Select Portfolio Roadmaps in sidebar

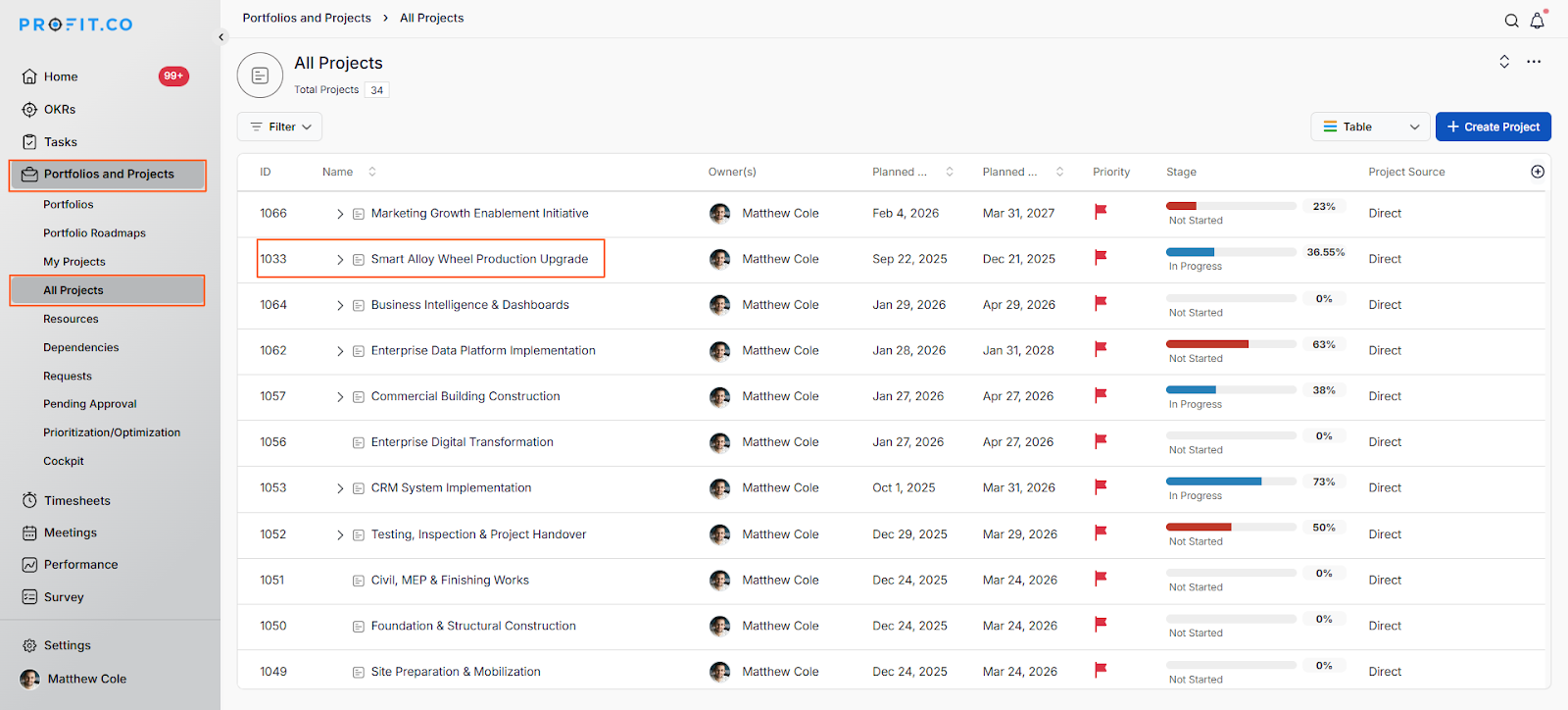pos(94,233)
